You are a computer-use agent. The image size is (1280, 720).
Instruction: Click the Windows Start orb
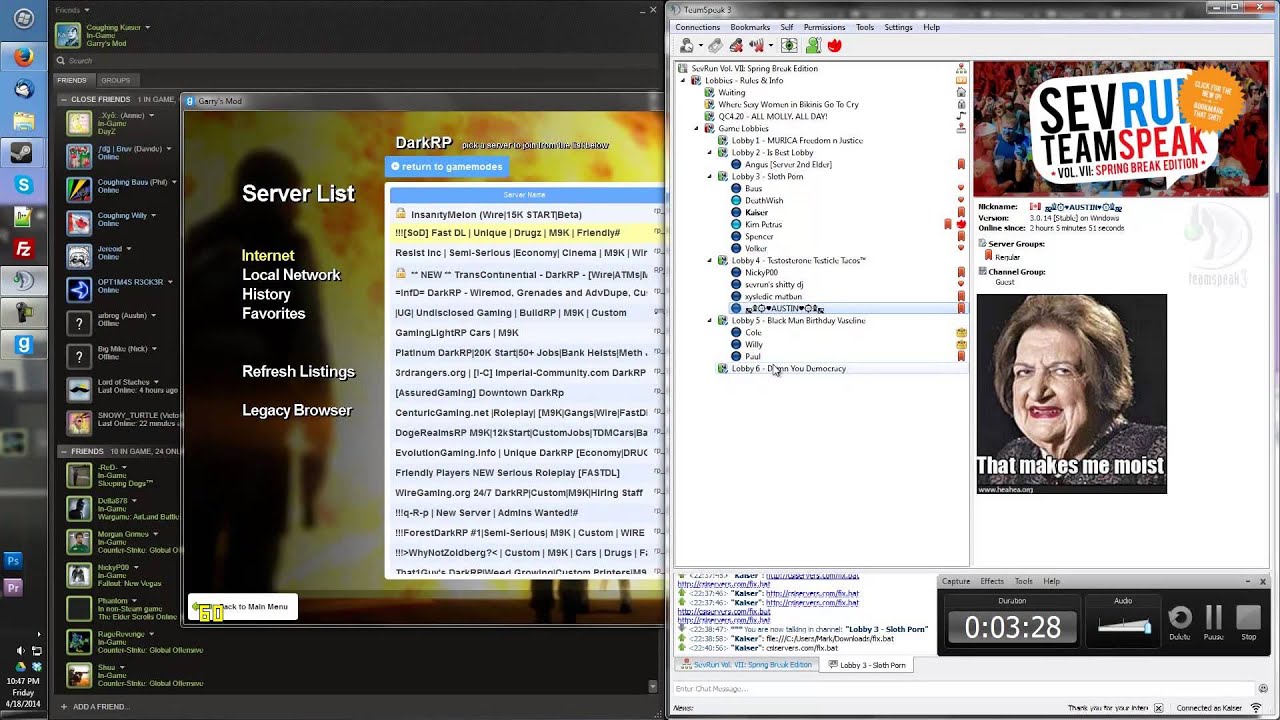pyautogui.click(x=23, y=19)
